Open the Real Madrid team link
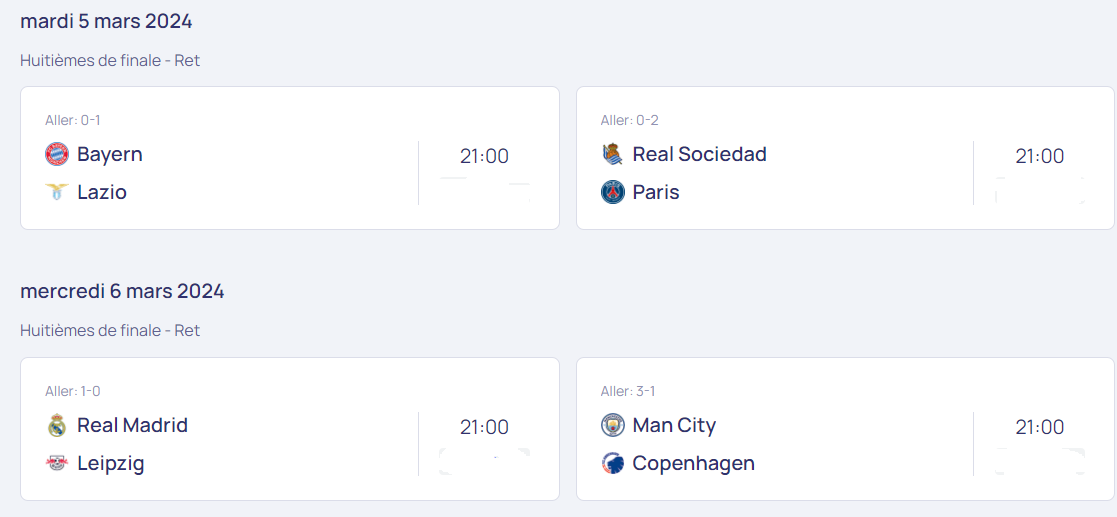Image resolution: width=1117 pixels, height=517 pixels. coord(133,425)
